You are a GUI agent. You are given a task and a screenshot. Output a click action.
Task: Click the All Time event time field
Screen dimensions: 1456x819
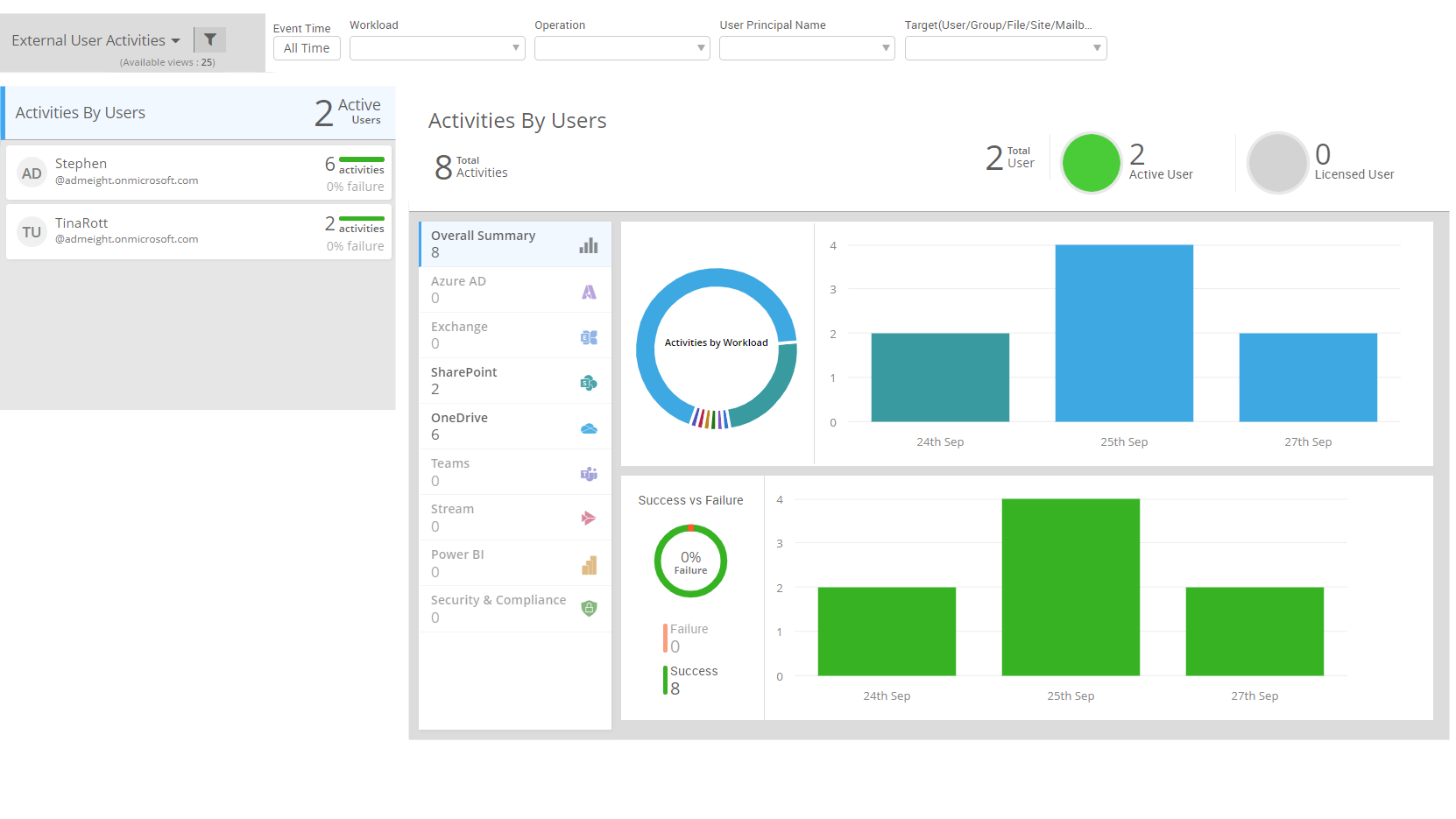tap(307, 48)
